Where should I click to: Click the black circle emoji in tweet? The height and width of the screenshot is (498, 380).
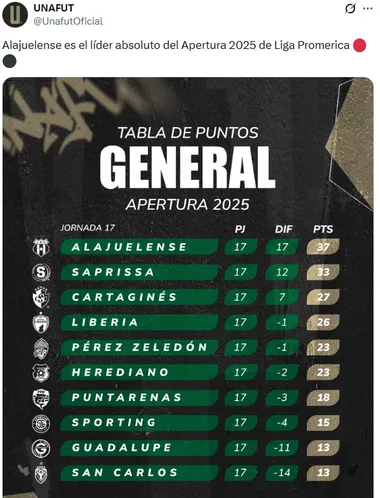click(9, 62)
